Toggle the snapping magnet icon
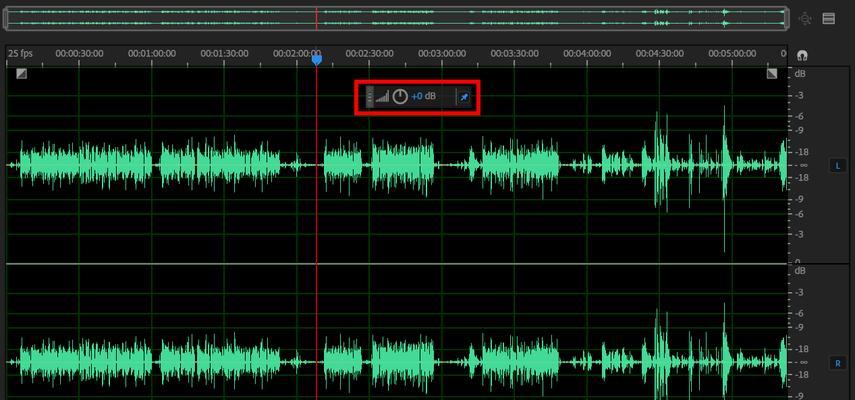 point(802,56)
